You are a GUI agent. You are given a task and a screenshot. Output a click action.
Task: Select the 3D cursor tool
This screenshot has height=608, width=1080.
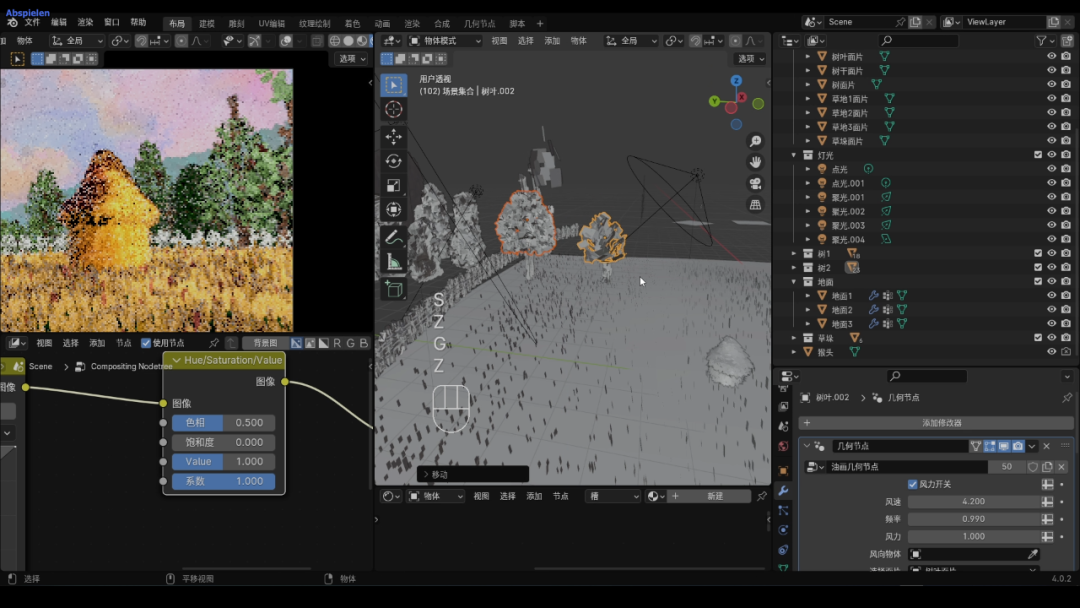pos(394,109)
